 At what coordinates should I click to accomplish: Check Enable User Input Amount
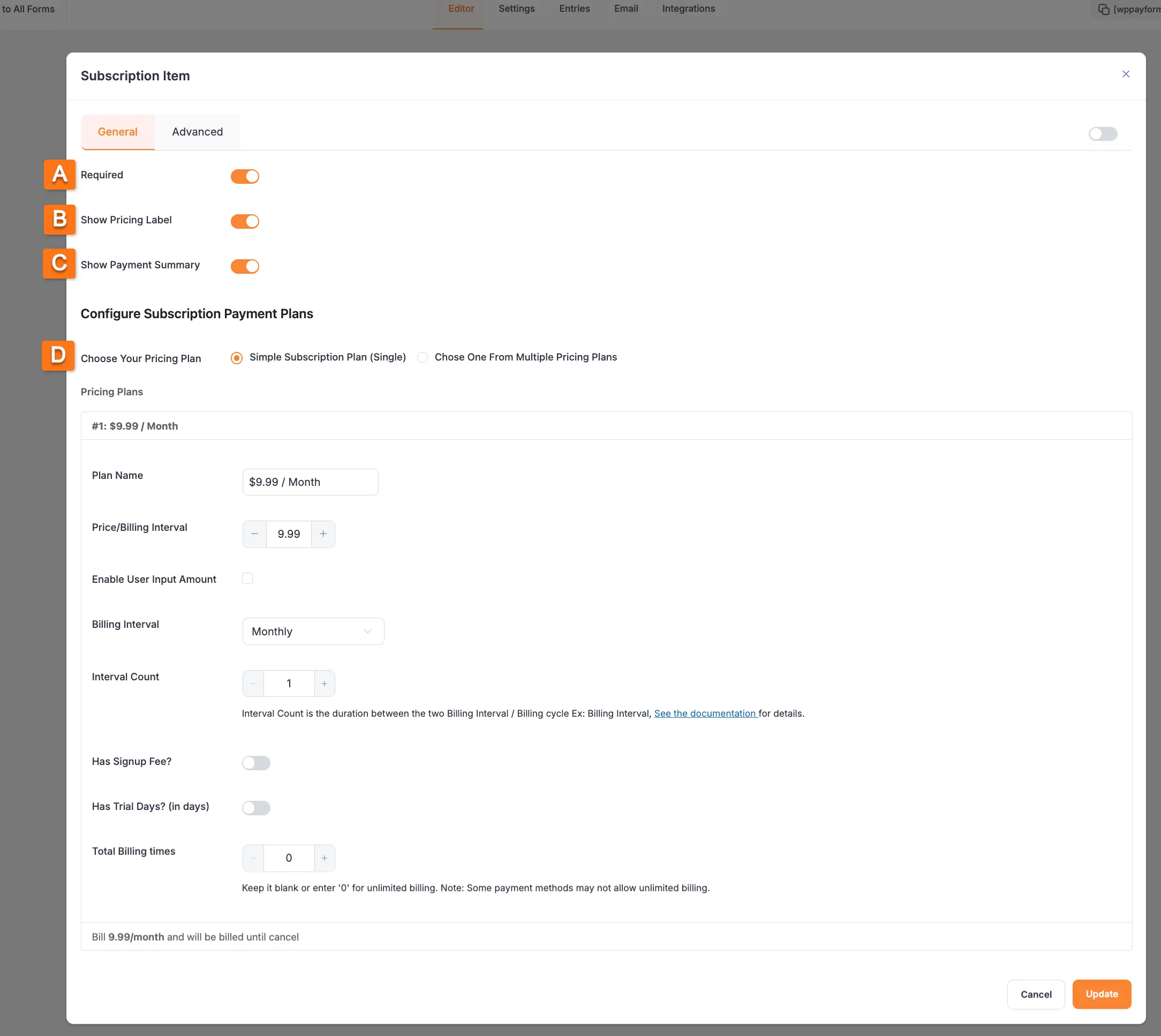(247, 579)
